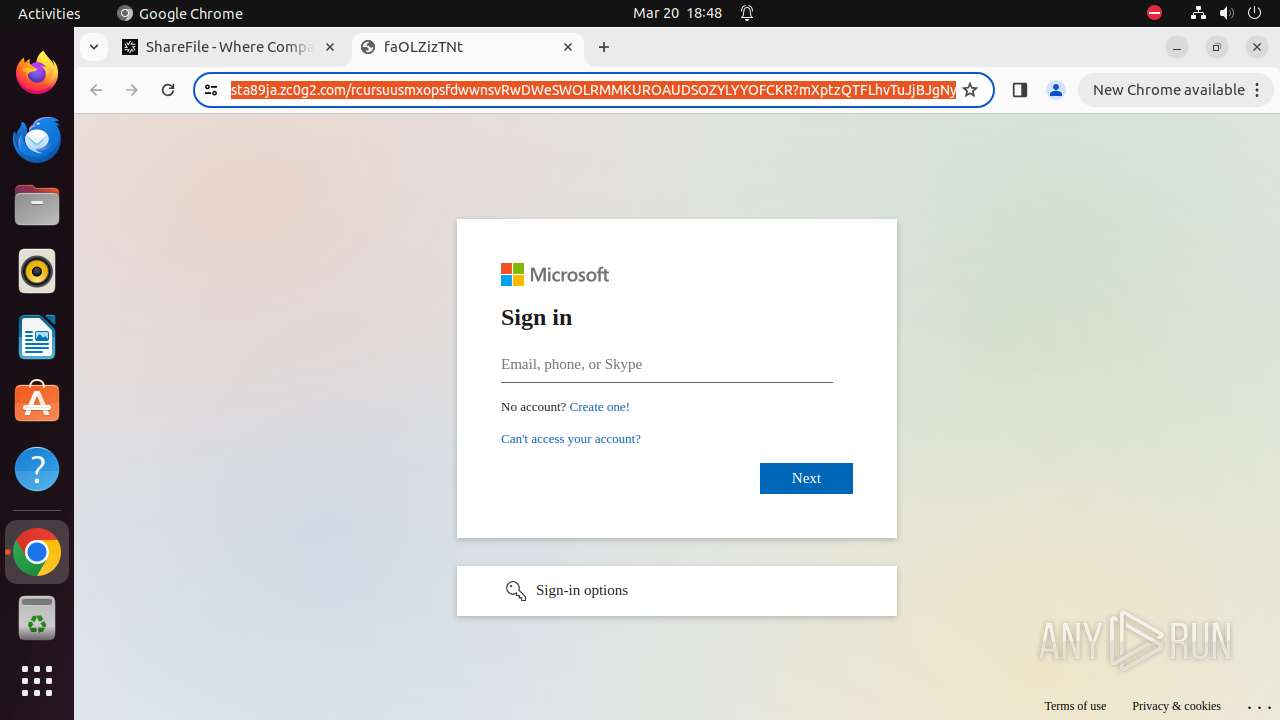
Task: Click the footer ellipsis more options
Action: pyautogui.click(x=1259, y=707)
